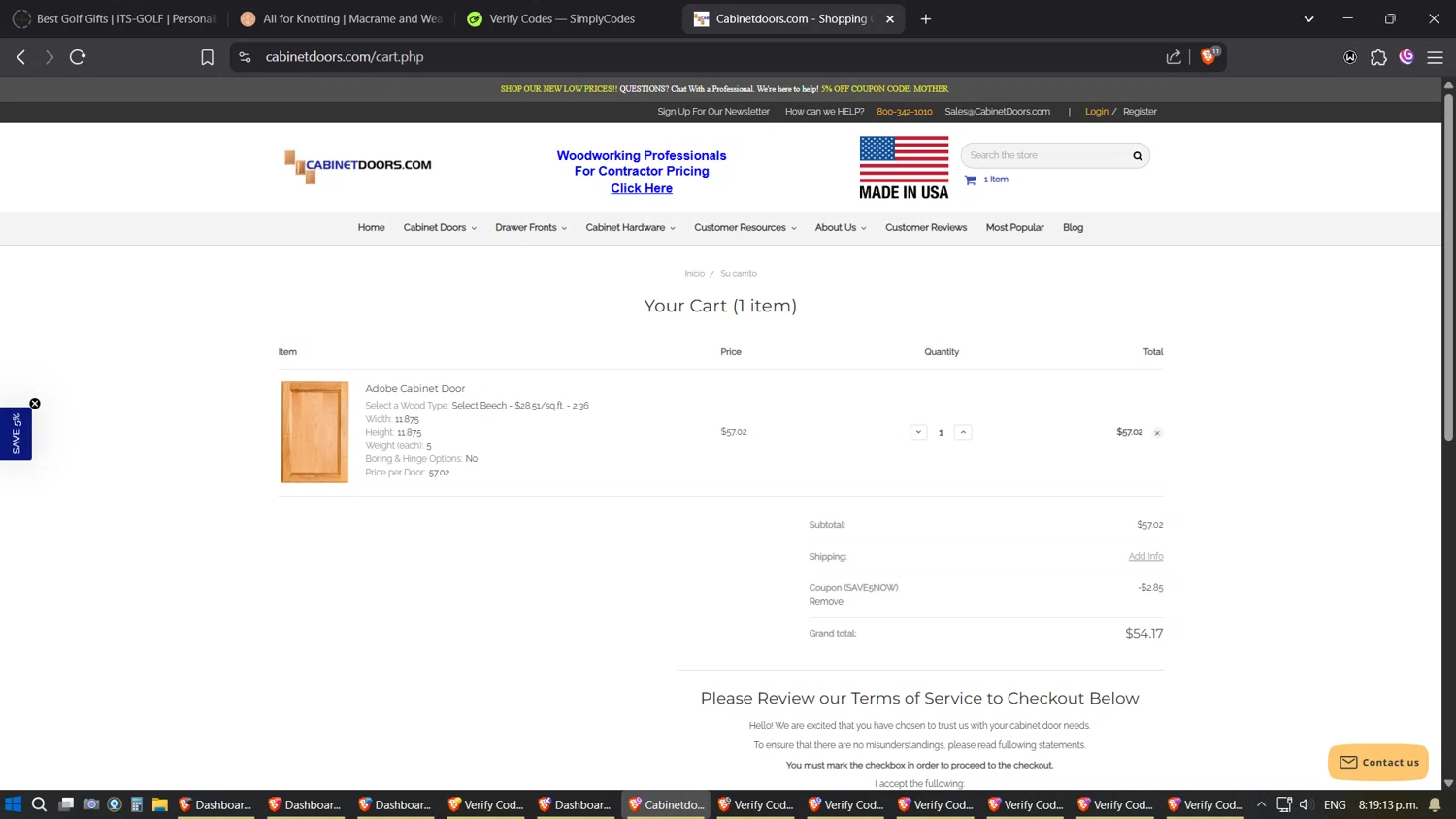The image size is (1456, 819).
Task: Open File Explorer from taskbar
Action: 160,804
